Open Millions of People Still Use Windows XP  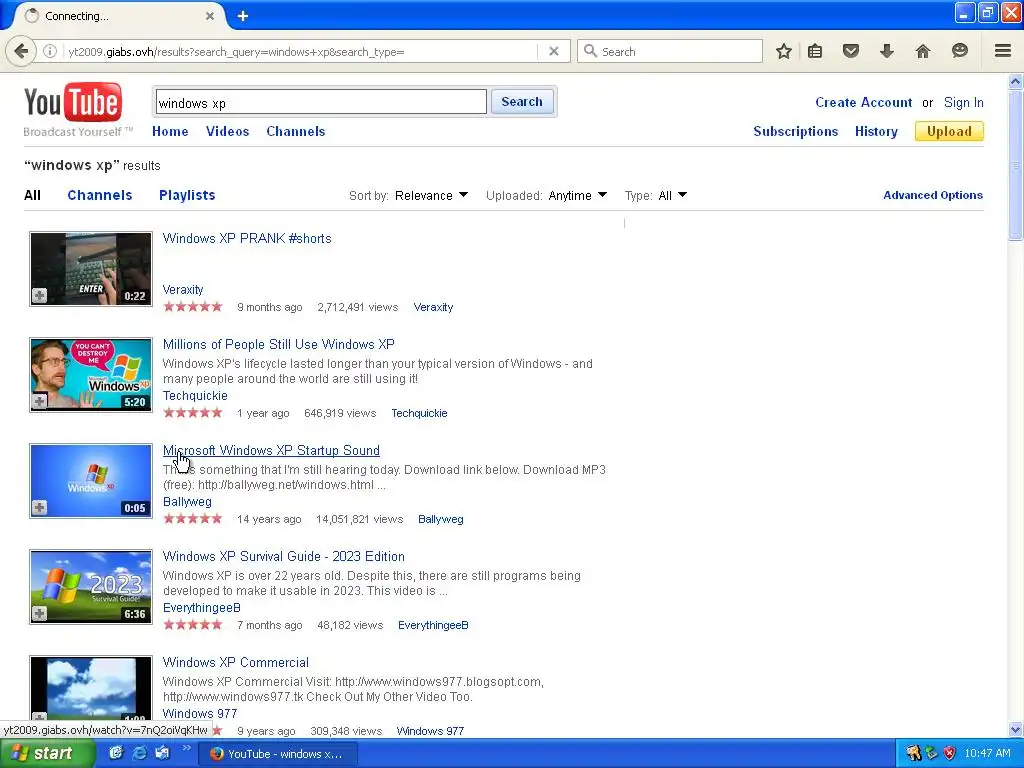(278, 344)
